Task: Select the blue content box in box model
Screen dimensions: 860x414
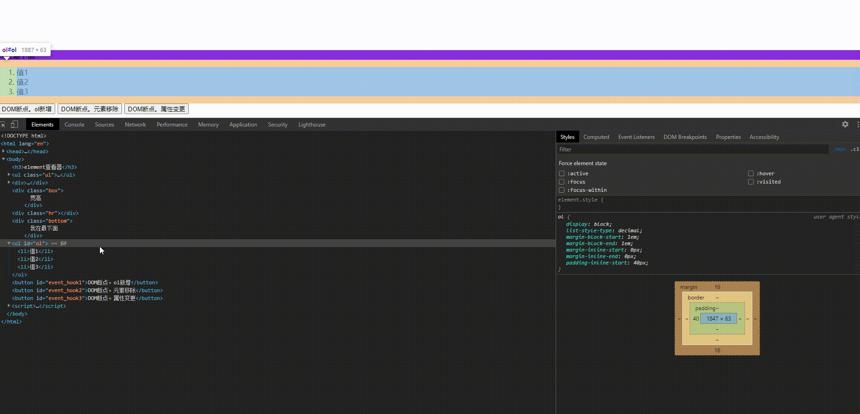Action: (x=718, y=319)
